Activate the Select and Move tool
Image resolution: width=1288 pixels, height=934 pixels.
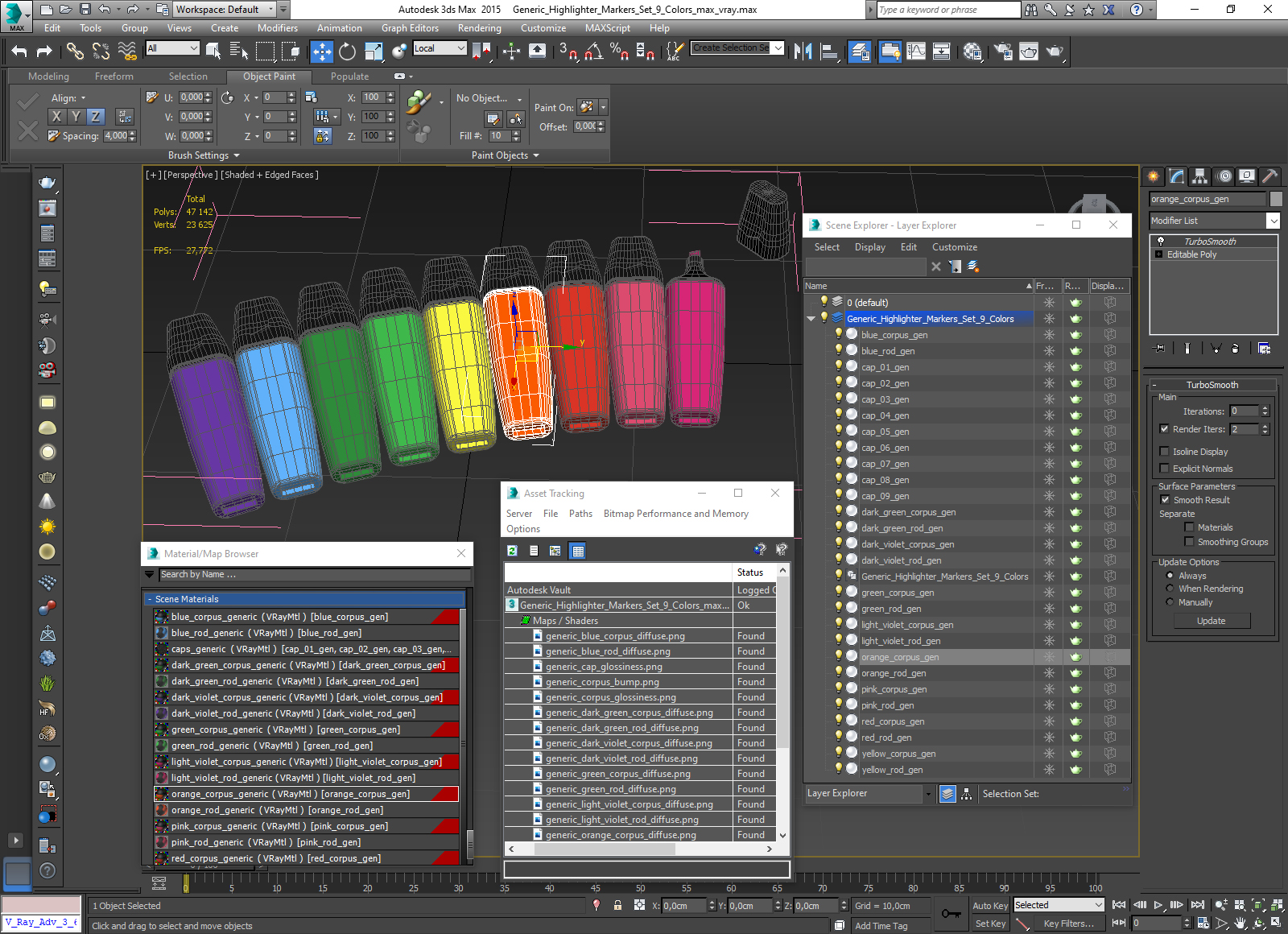point(321,52)
